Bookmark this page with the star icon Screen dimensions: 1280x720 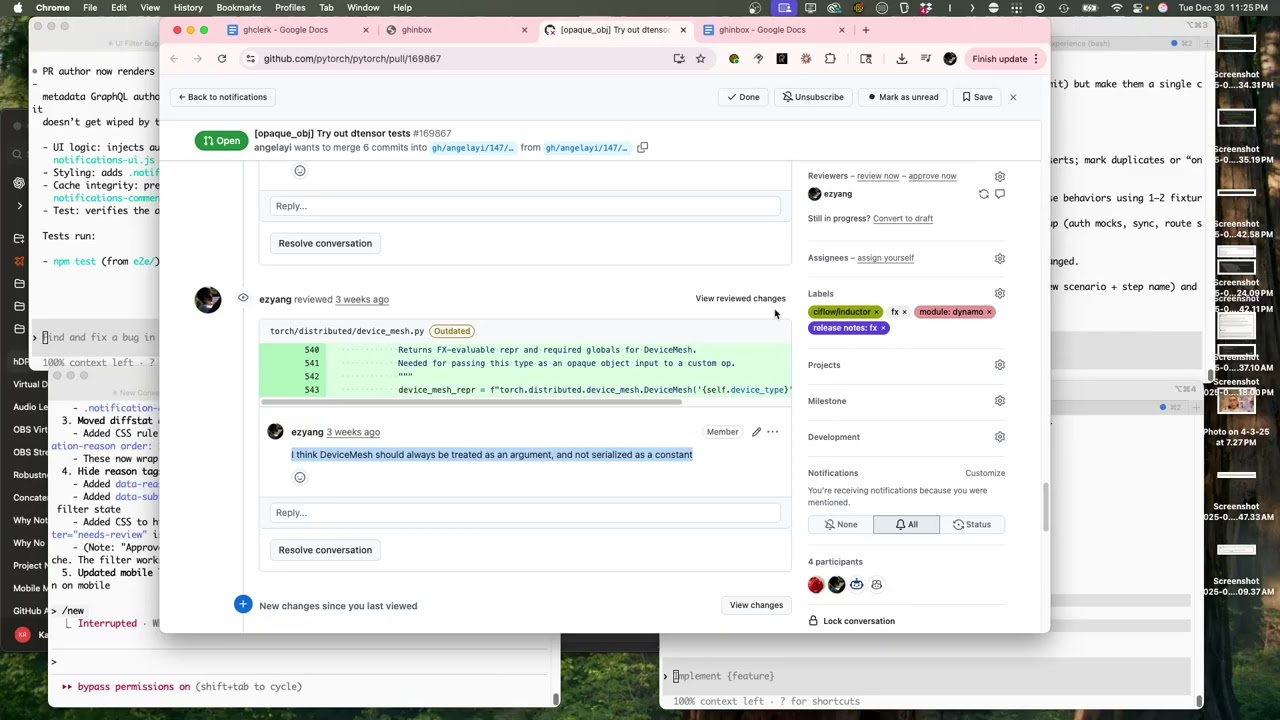click(x=700, y=58)
